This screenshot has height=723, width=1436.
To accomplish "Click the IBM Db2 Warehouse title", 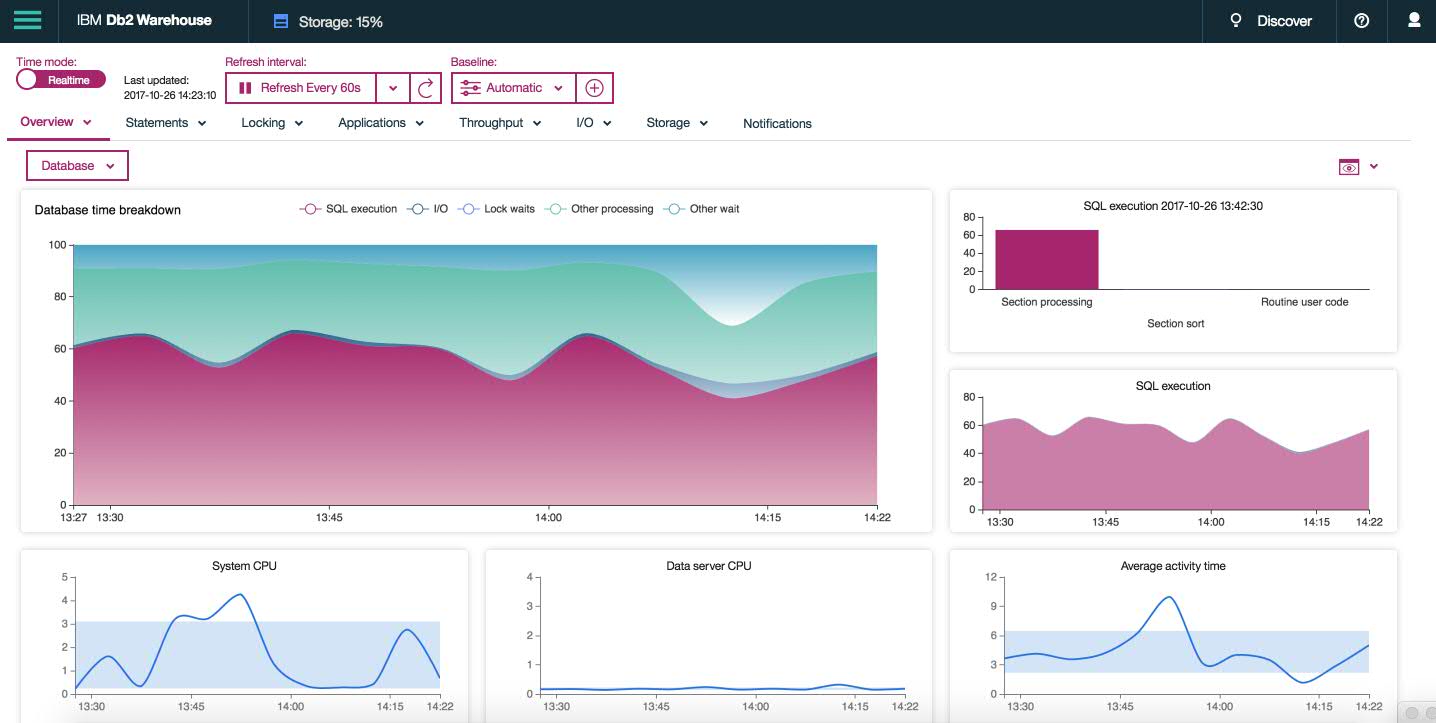I will click(144, 20).
